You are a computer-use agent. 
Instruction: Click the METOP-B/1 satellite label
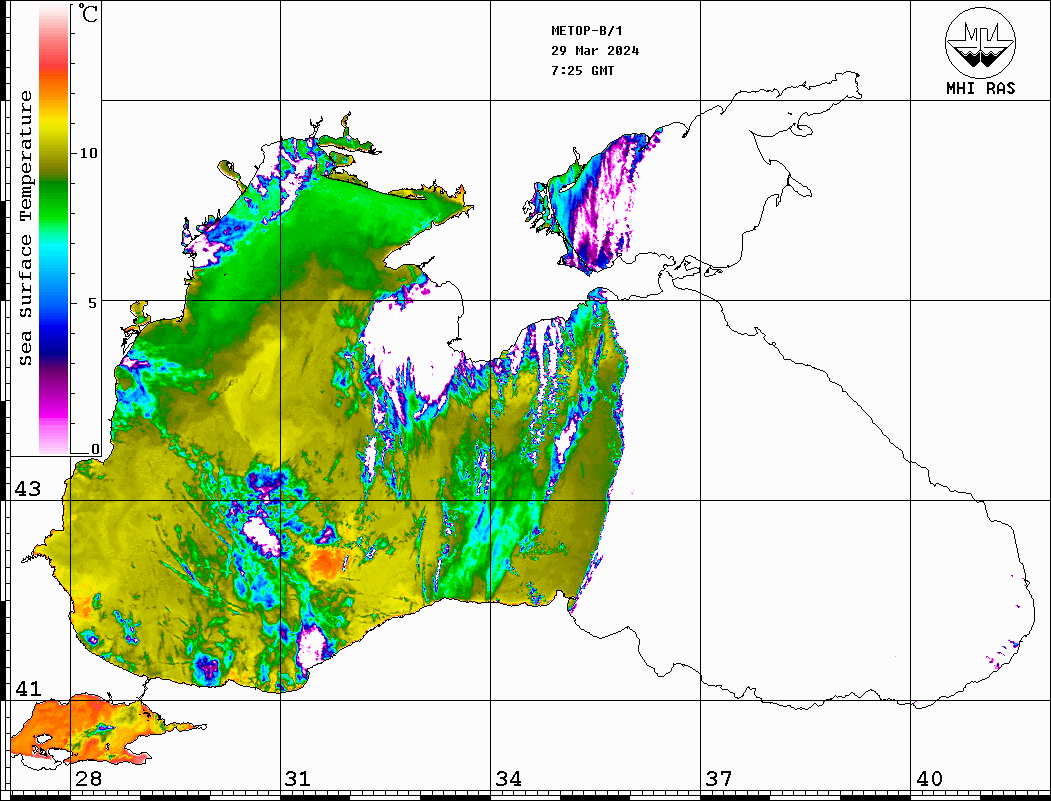(587, 30)
